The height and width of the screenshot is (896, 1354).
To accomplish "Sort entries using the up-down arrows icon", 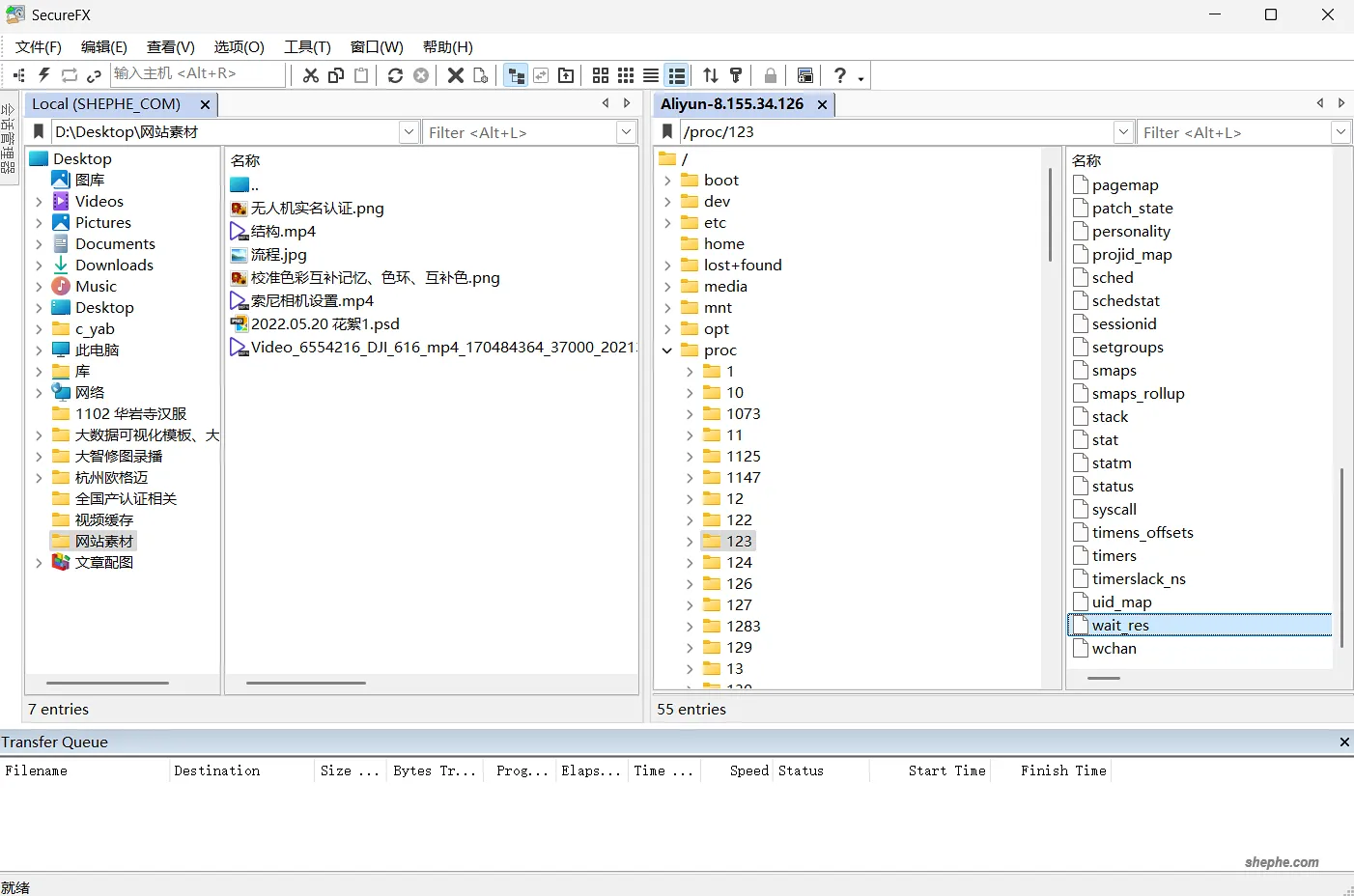I will 710,75.
